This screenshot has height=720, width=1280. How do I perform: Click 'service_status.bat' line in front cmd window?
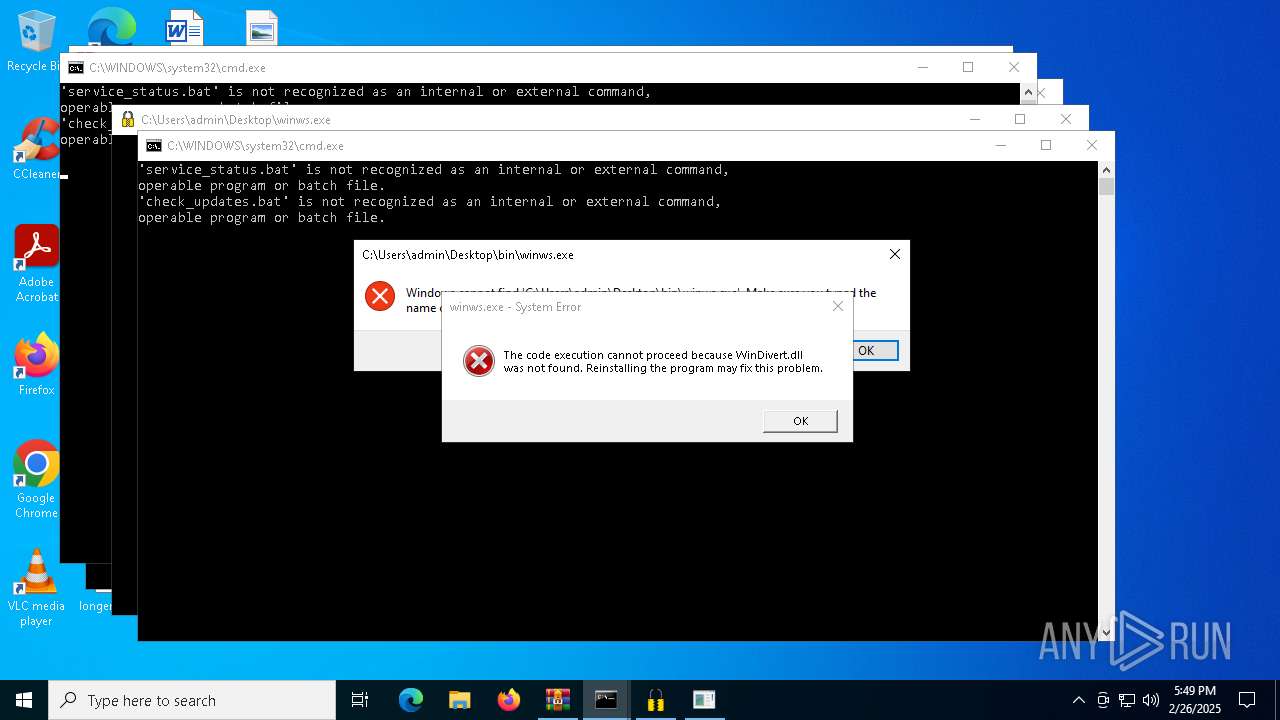[434, 170]
